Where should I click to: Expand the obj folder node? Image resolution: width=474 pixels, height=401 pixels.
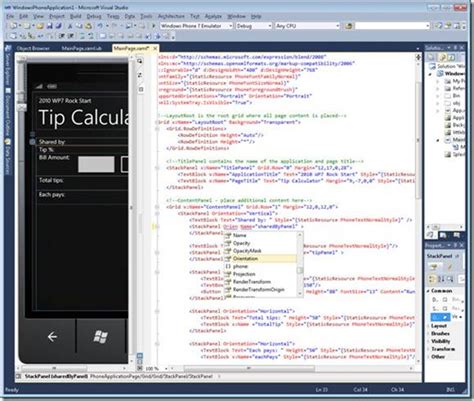[438, 103]
